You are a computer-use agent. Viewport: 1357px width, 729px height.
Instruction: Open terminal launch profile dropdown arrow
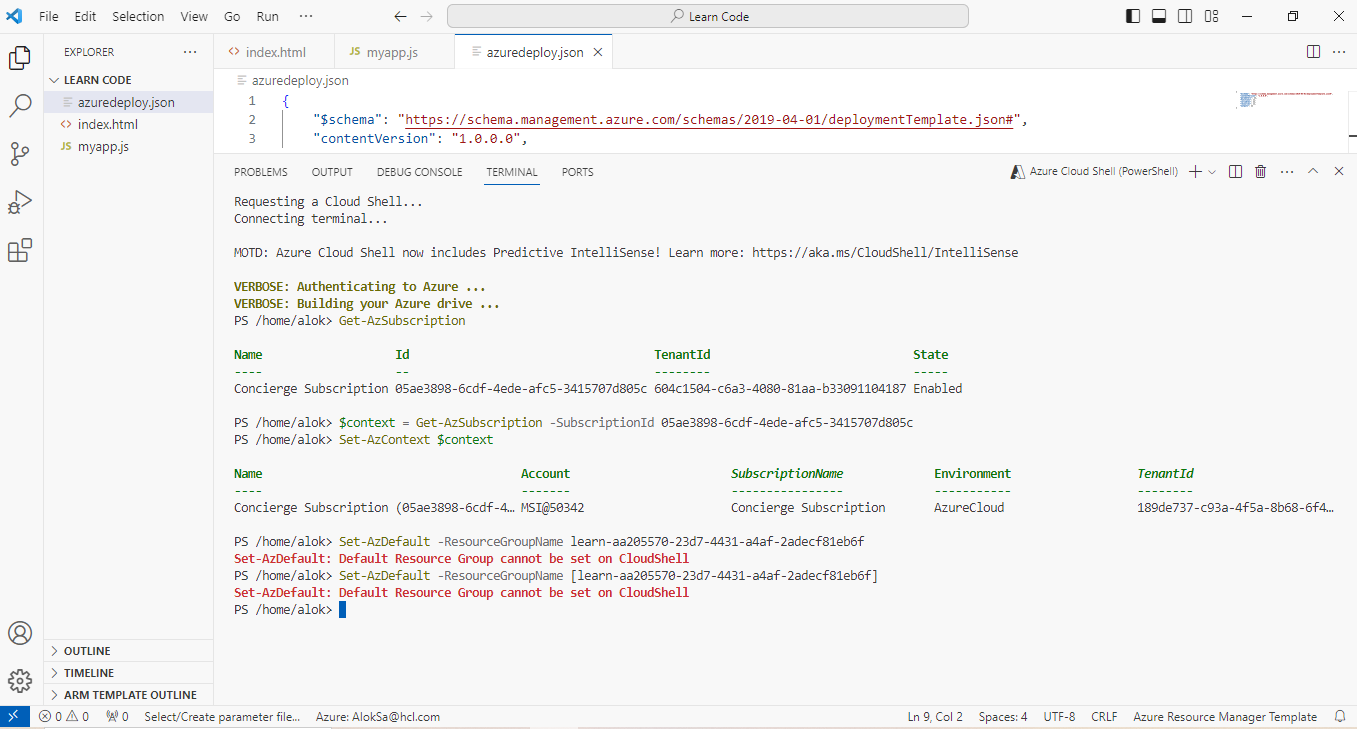coord(1212,172)
